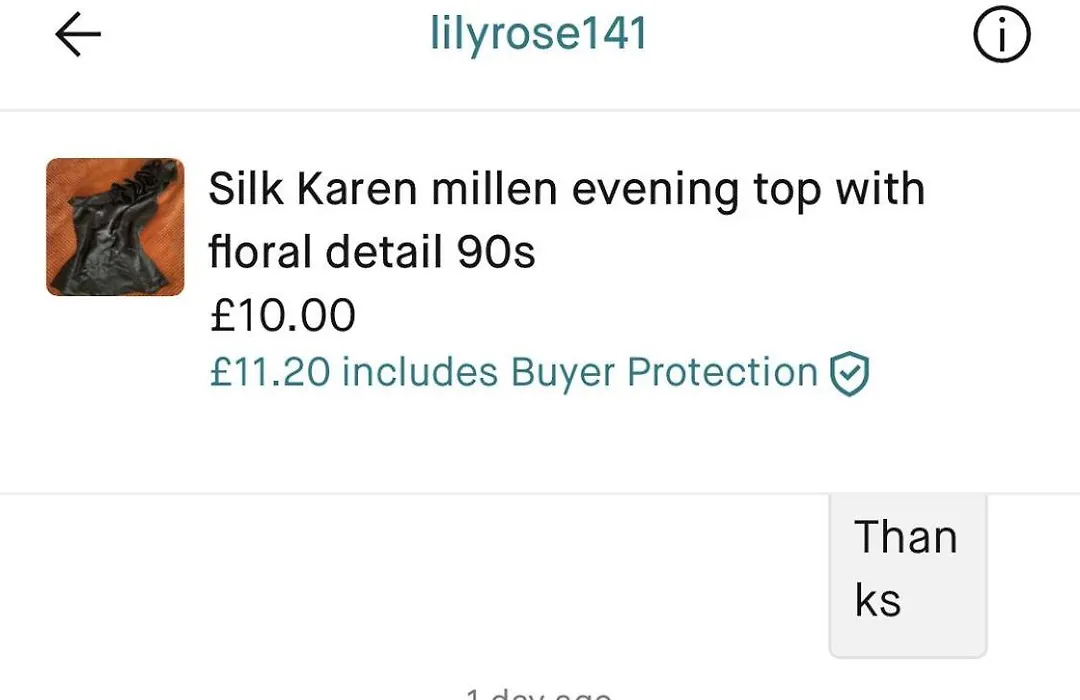Select the Thanks message bubble

(x=908, y=575)
